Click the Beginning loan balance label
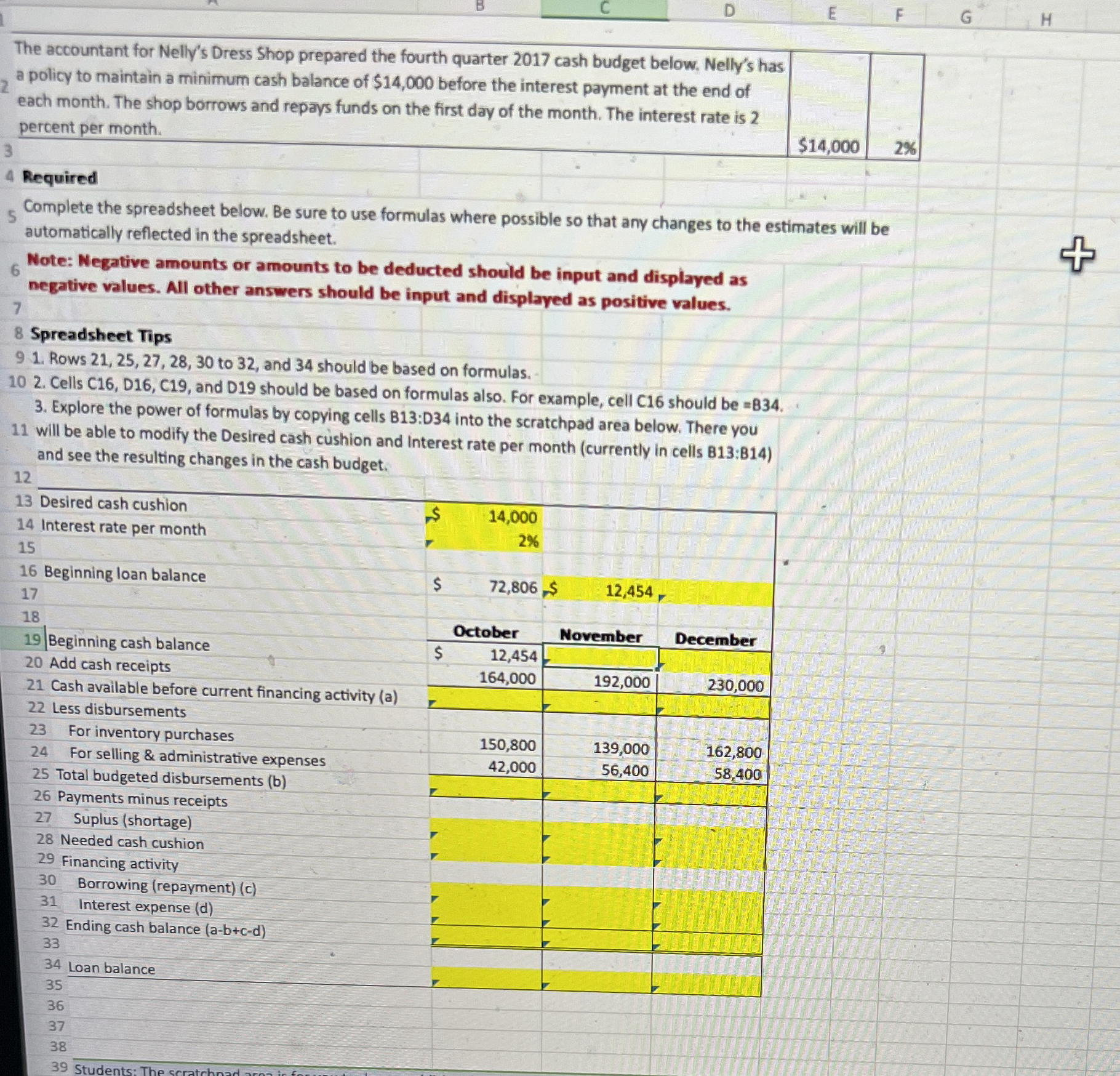This screenshot has width=1120, height=1076. [125, 574]
